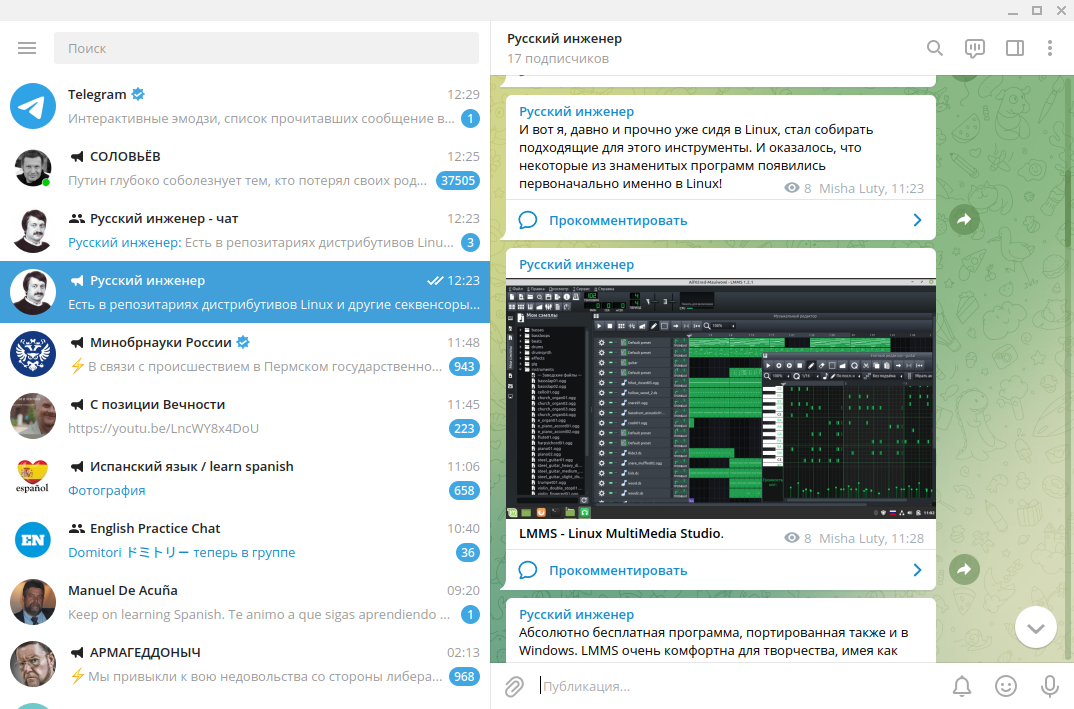Open Manuel De Acuña conversation
The image size is (1074, 709).
pos(245,602)
